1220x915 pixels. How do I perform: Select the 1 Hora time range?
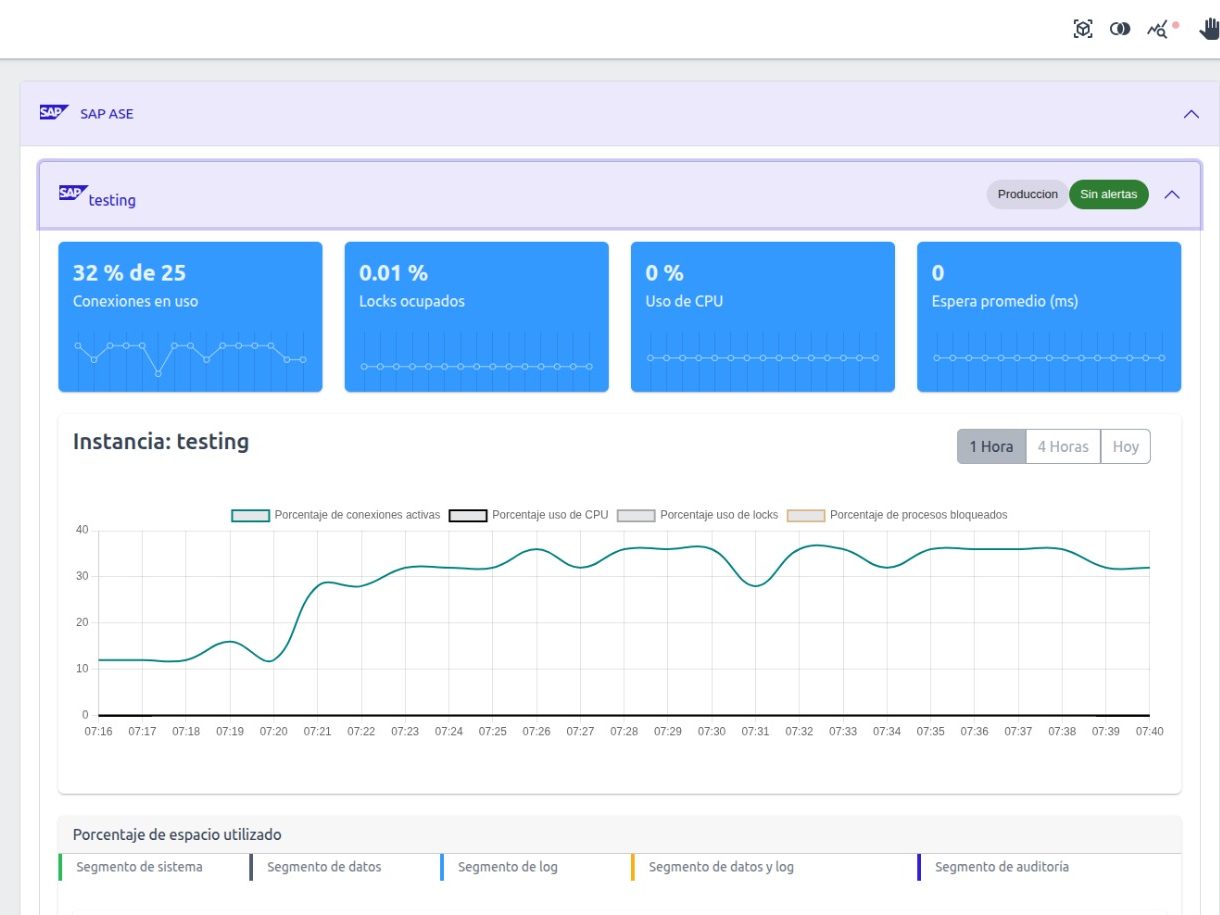991,447
